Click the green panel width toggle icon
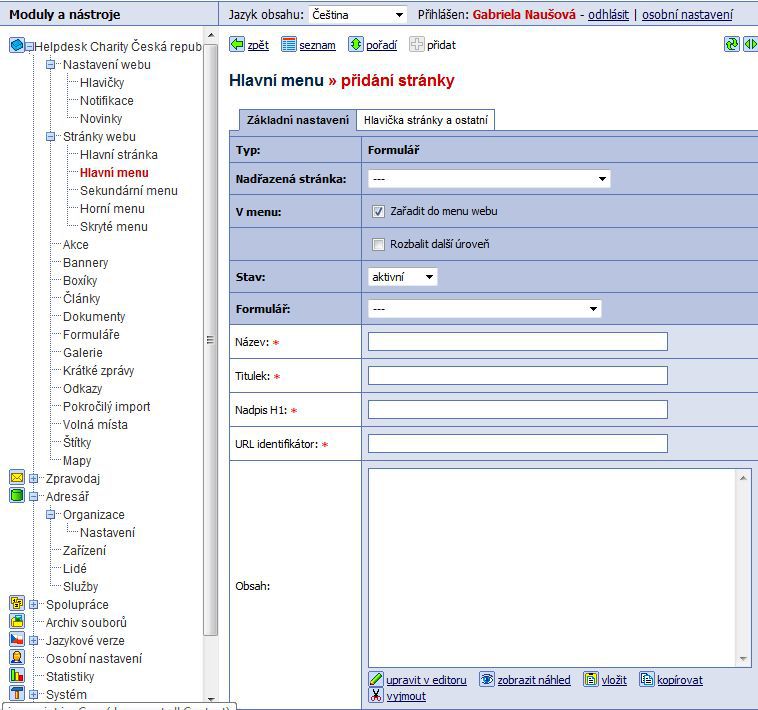Screen dimensions: 758x710 (x=750, y=44)
